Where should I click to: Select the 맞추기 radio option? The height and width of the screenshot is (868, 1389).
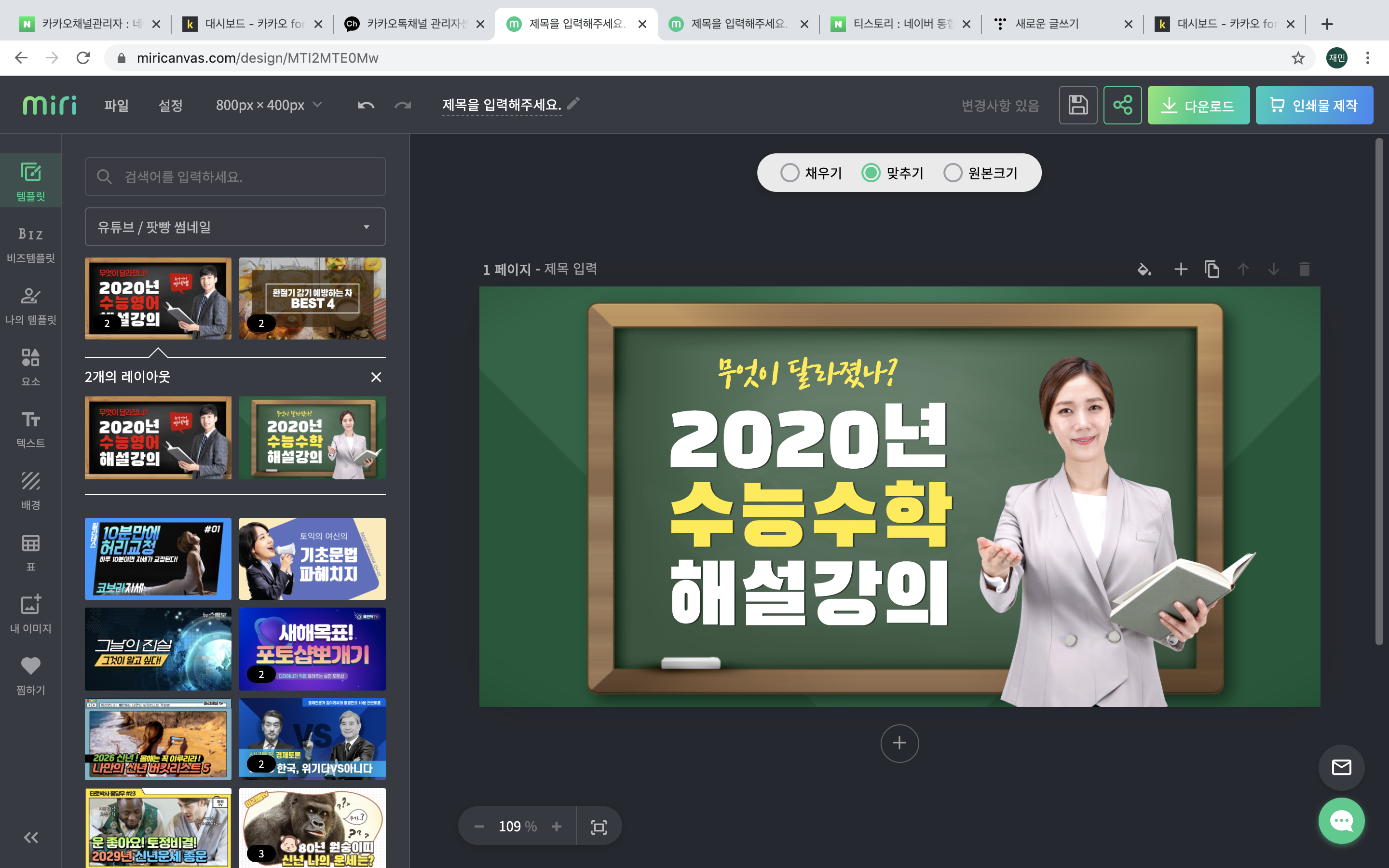871,173
